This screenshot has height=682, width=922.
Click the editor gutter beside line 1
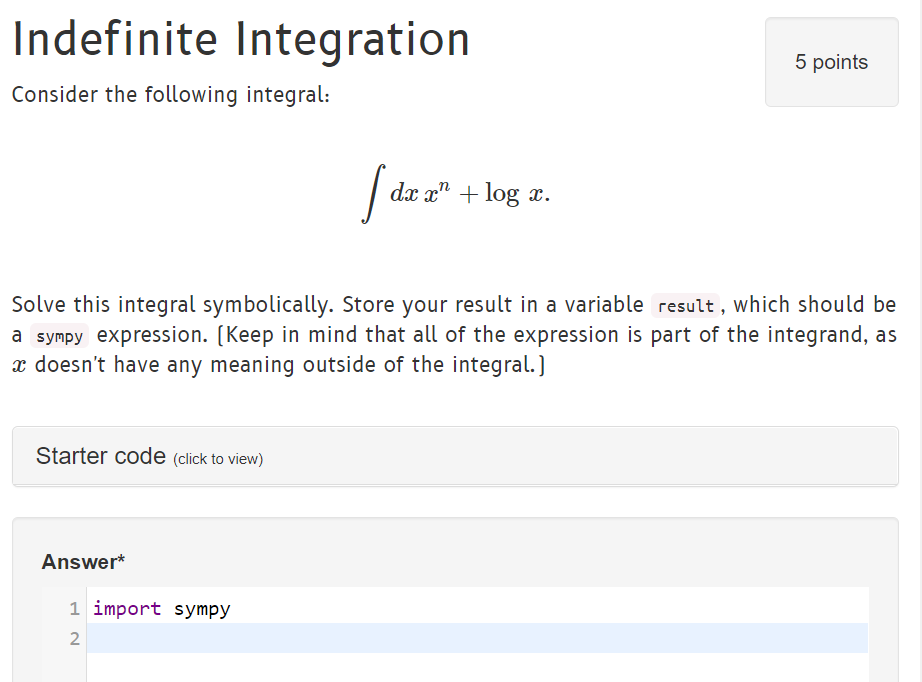[x=74, y=607]
